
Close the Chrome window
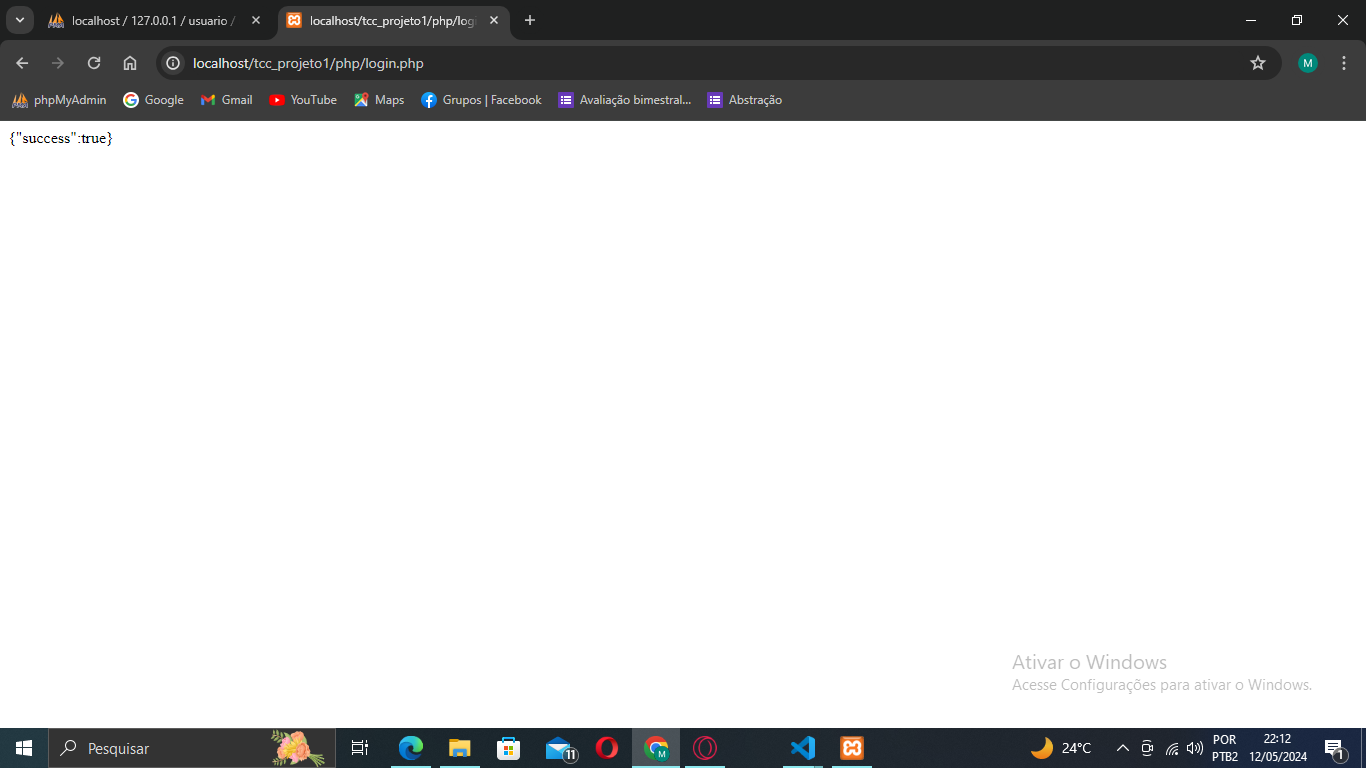point(1343,20)
